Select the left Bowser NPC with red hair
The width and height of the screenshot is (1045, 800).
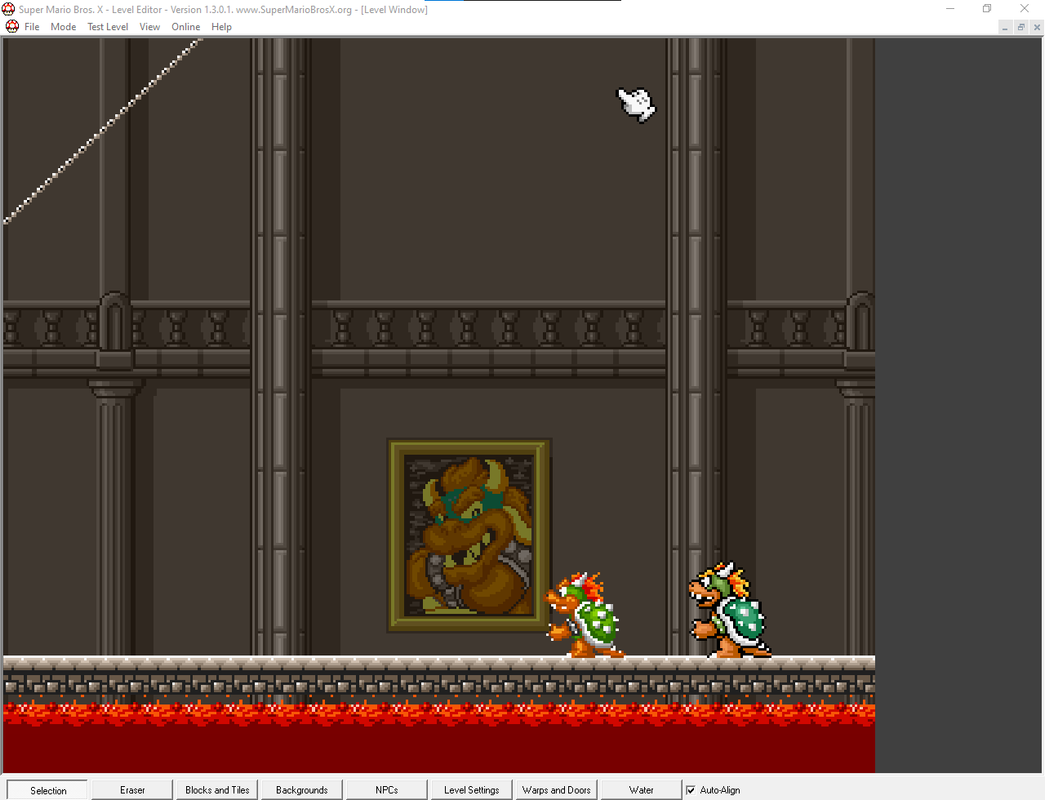584,615
